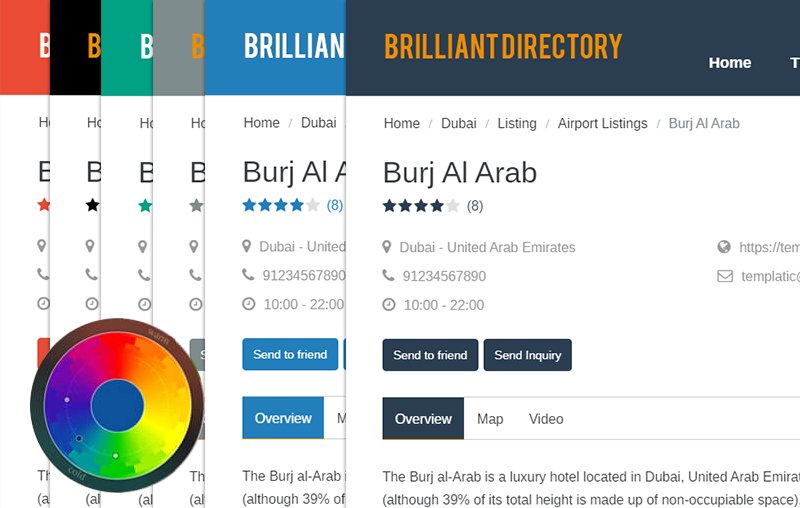Viewport: 800px width, 508px height.
Task: Open the Dubai breadcrumb in navy theme
Action: 459,123
